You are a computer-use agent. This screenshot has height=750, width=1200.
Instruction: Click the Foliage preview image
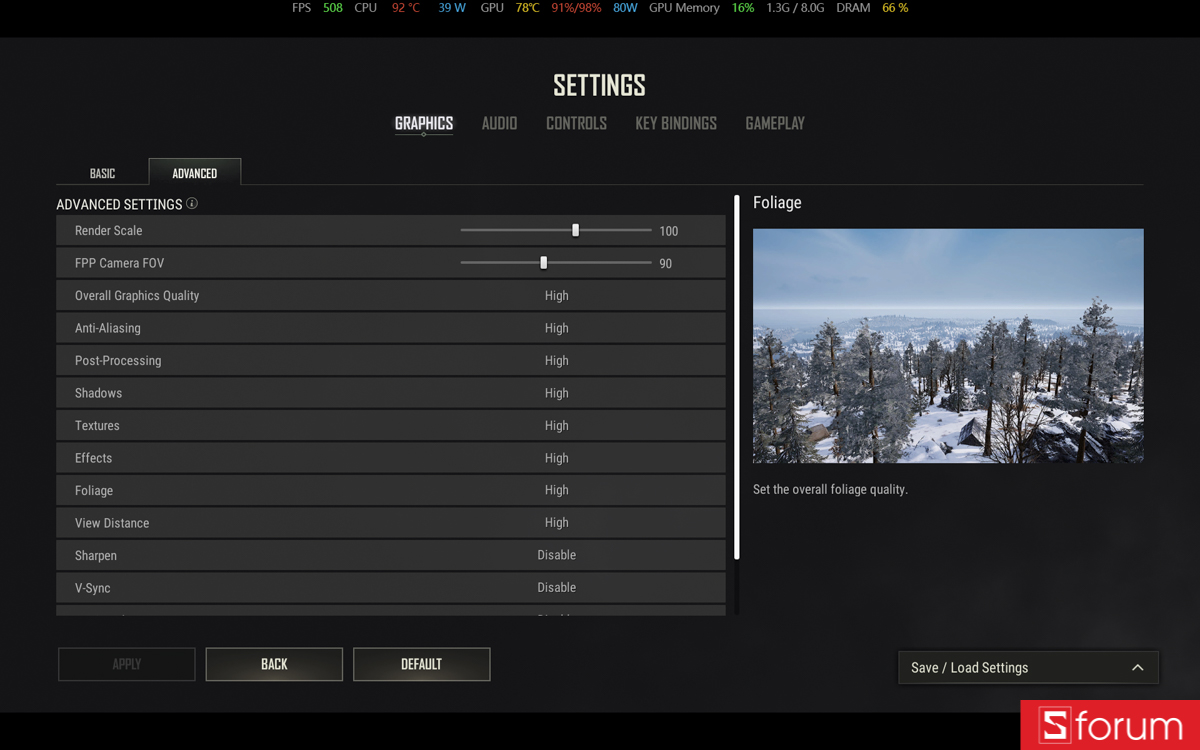pos(948,346)
